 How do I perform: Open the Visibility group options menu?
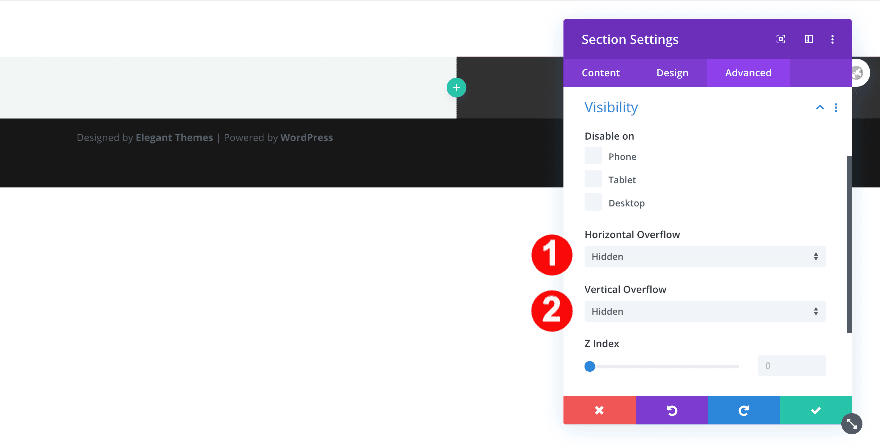pyautogui.click(x=836, y=108)
